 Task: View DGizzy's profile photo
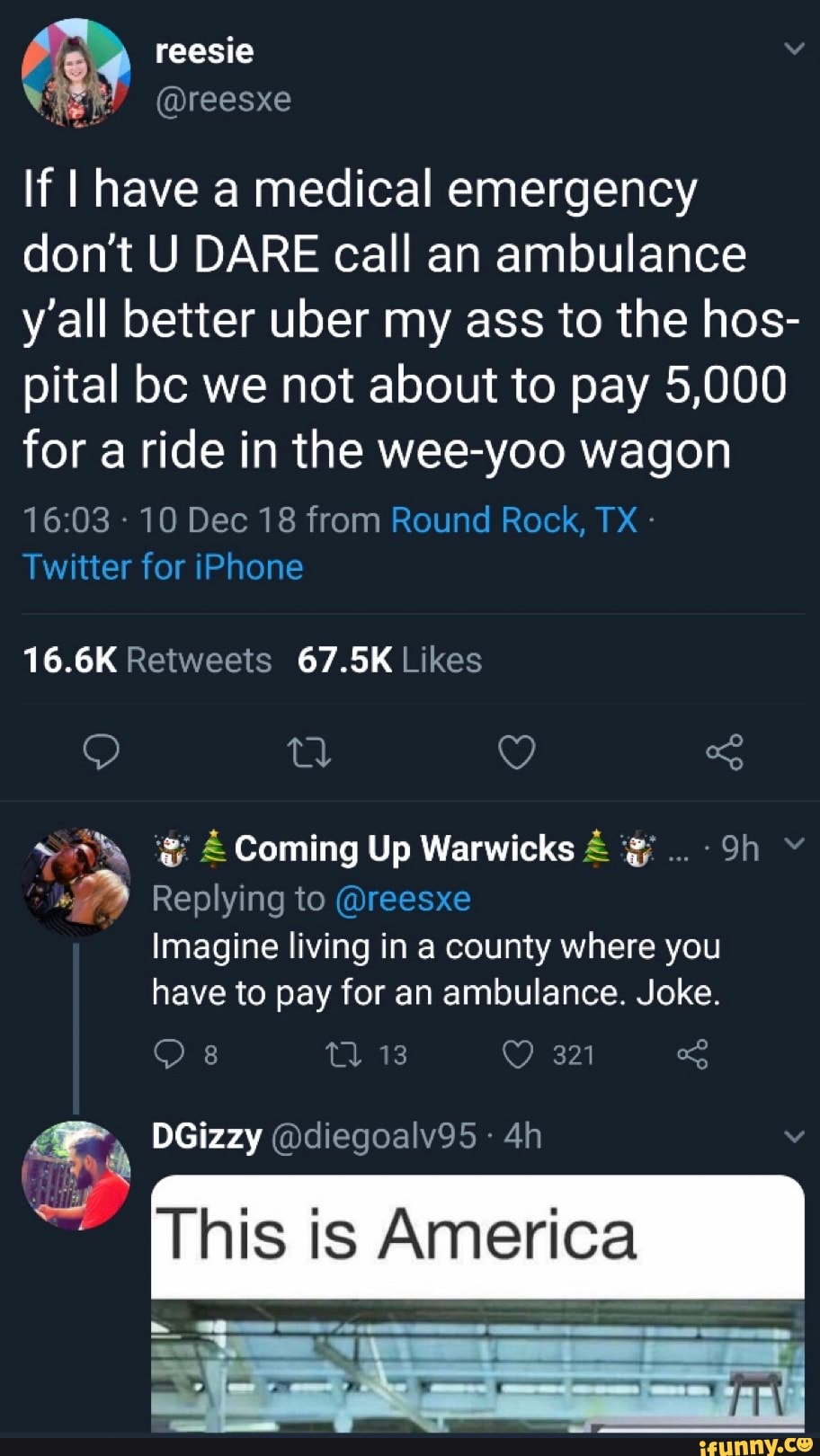coord(76,1176)
